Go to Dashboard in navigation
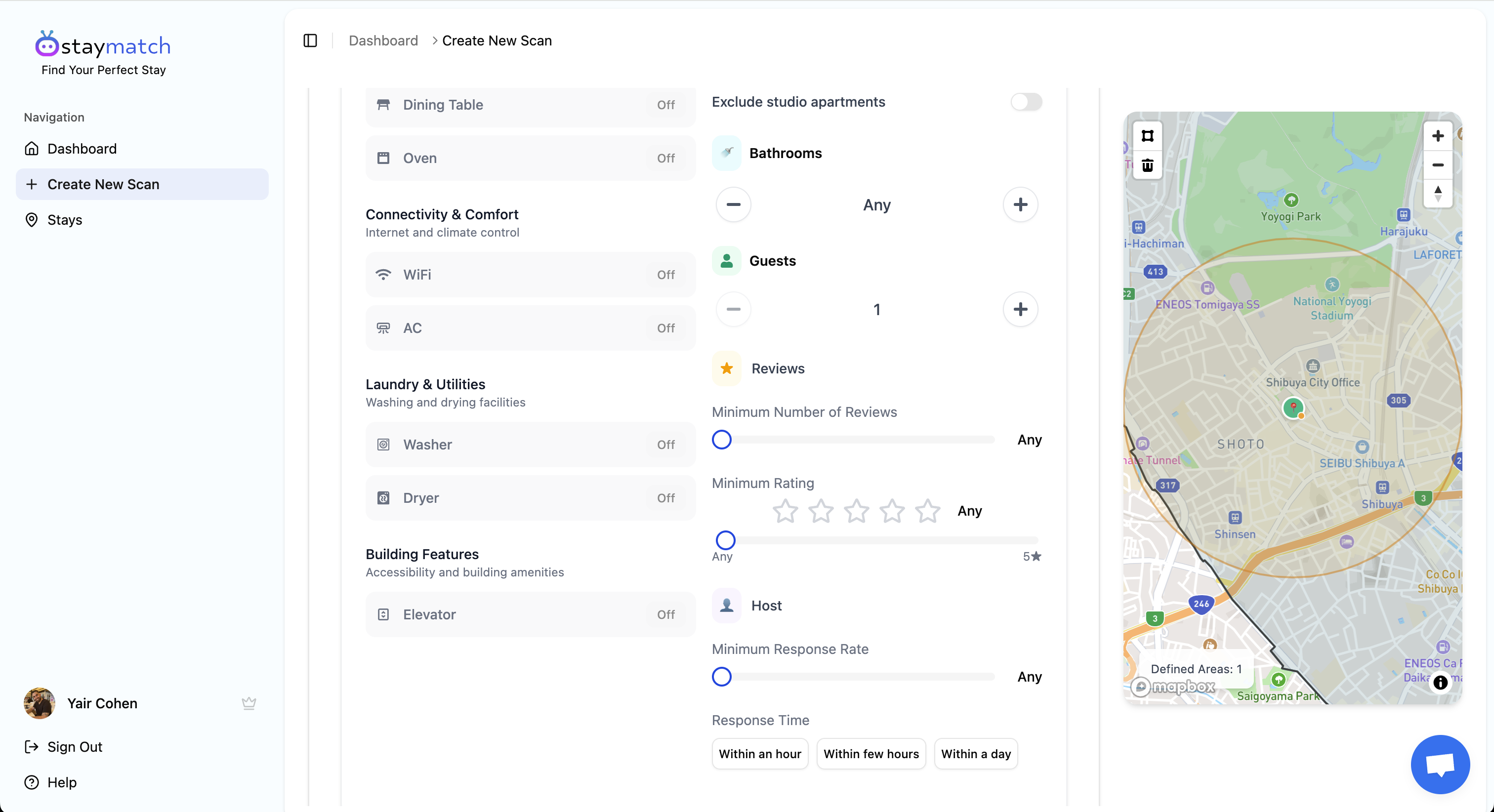Screen dimensions: 1494x812 142,149
